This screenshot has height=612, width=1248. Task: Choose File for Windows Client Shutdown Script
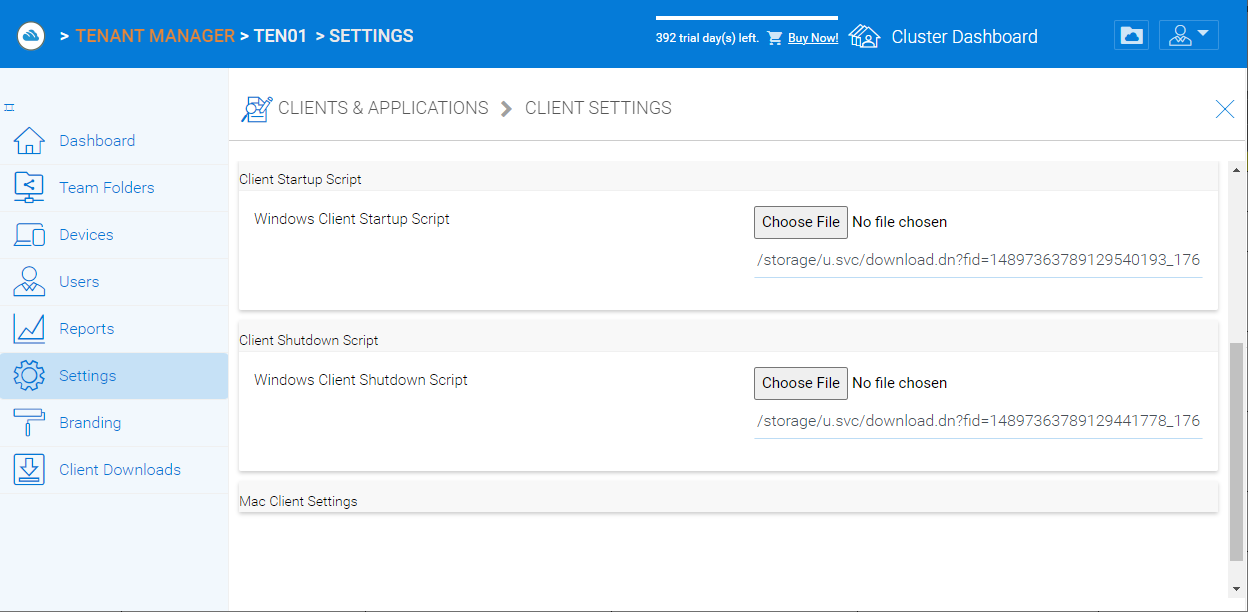[x=801, y=383]
